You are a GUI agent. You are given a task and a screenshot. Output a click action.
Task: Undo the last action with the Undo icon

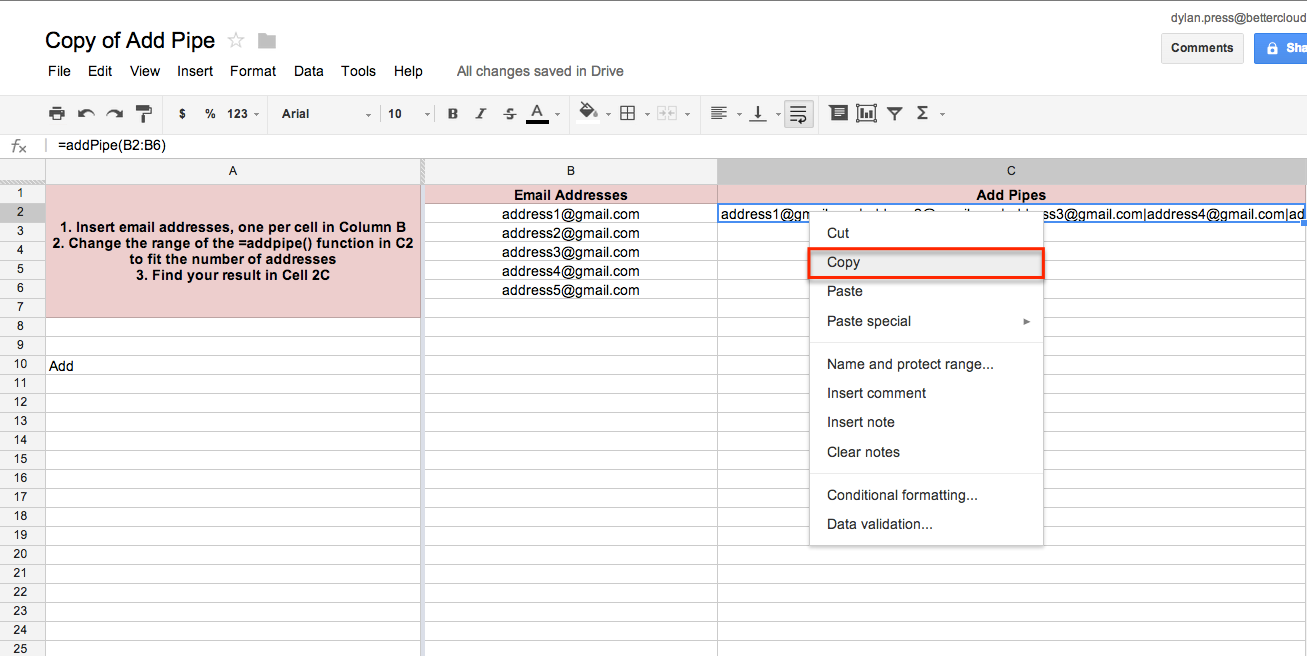pos(87,114)
